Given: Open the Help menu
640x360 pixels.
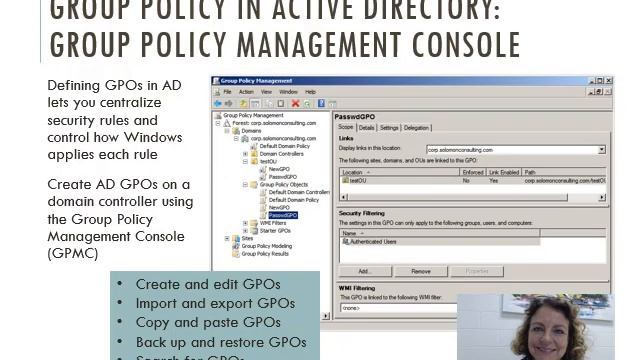Looking at the screenshot, I should click(310, 92).
